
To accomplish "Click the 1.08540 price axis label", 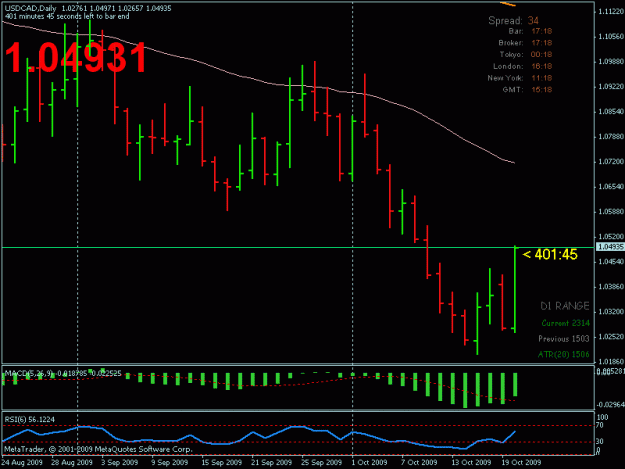I will [611, 112].
